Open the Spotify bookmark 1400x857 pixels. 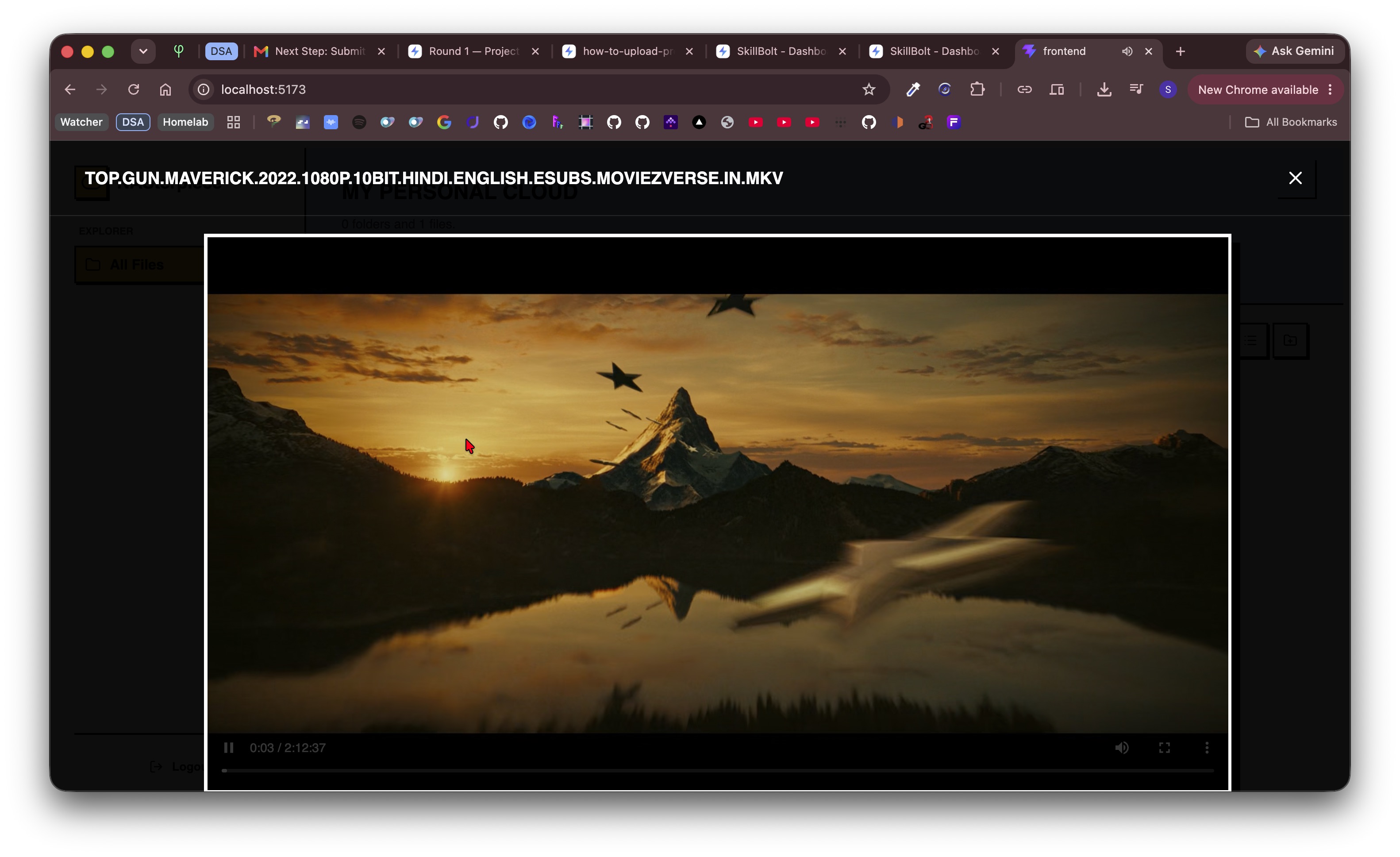click(x=359, y=122)
